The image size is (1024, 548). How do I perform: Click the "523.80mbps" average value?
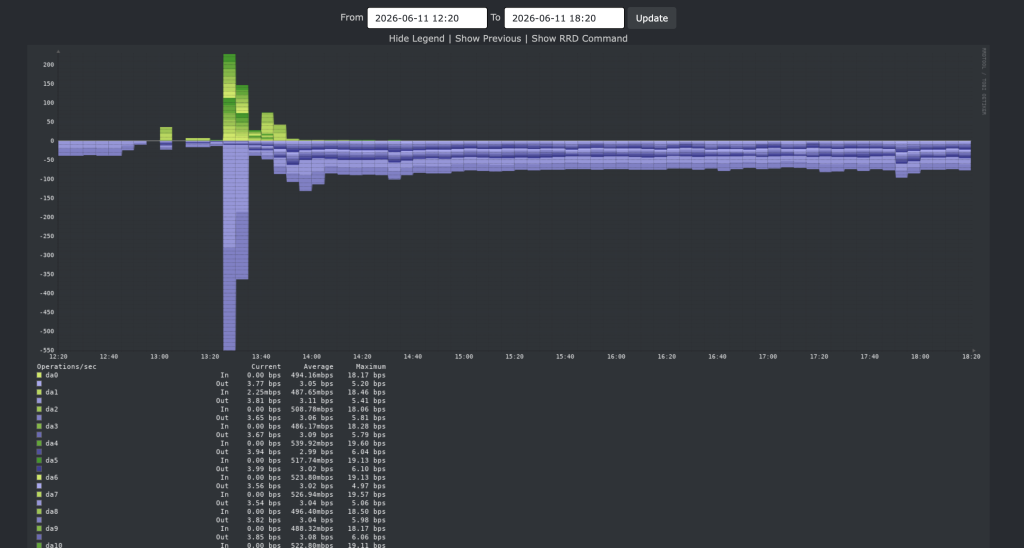click(312, 477)
